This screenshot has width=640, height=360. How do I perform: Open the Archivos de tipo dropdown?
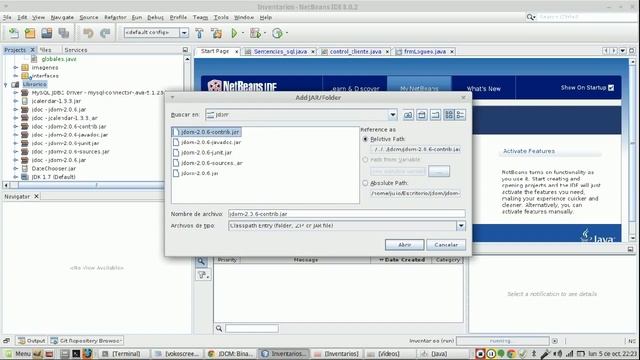point(461,226)
